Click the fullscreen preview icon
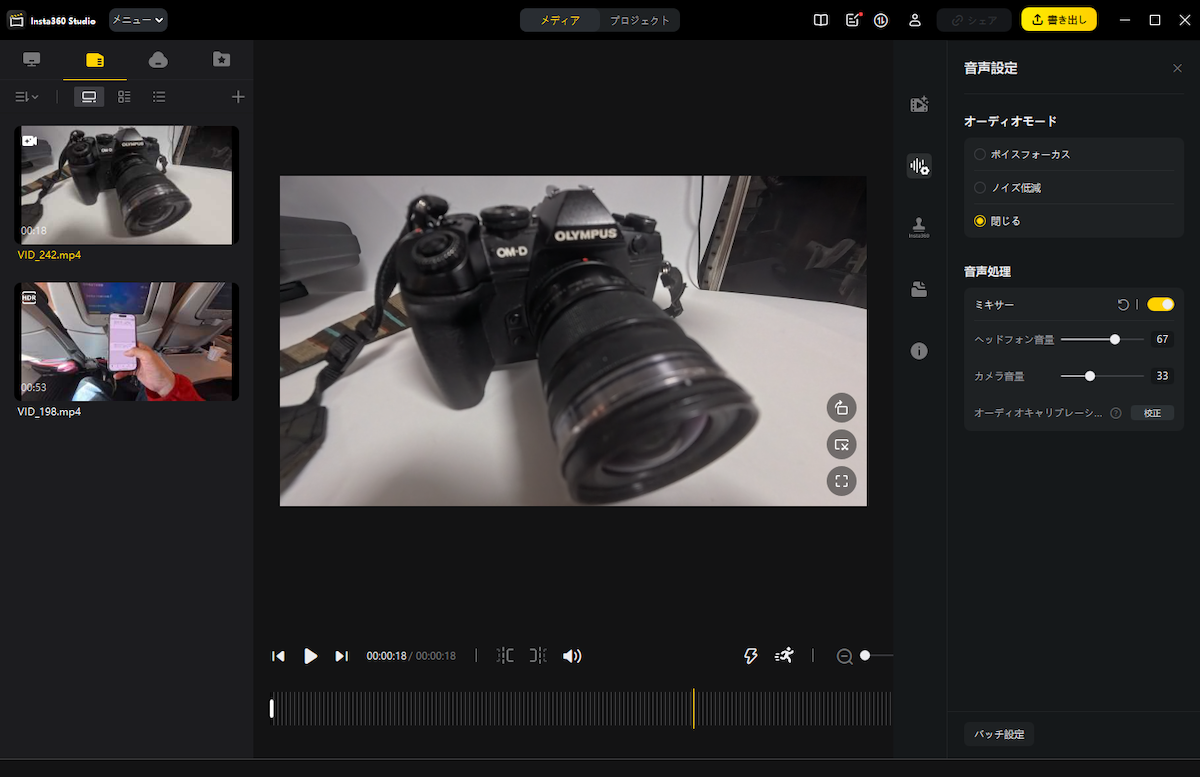1200x777 pixels. 841,481
